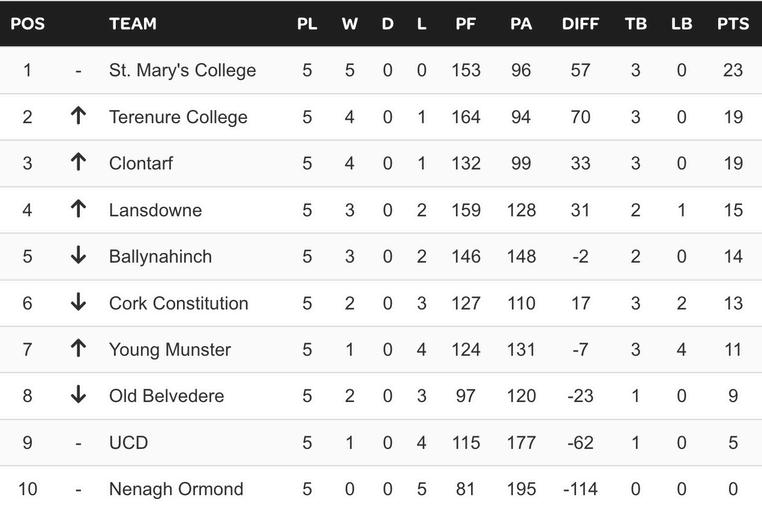Click the dash indicator beside UCD
The height and width of the screenshot is (512, 762).
(x=78, y=444)
